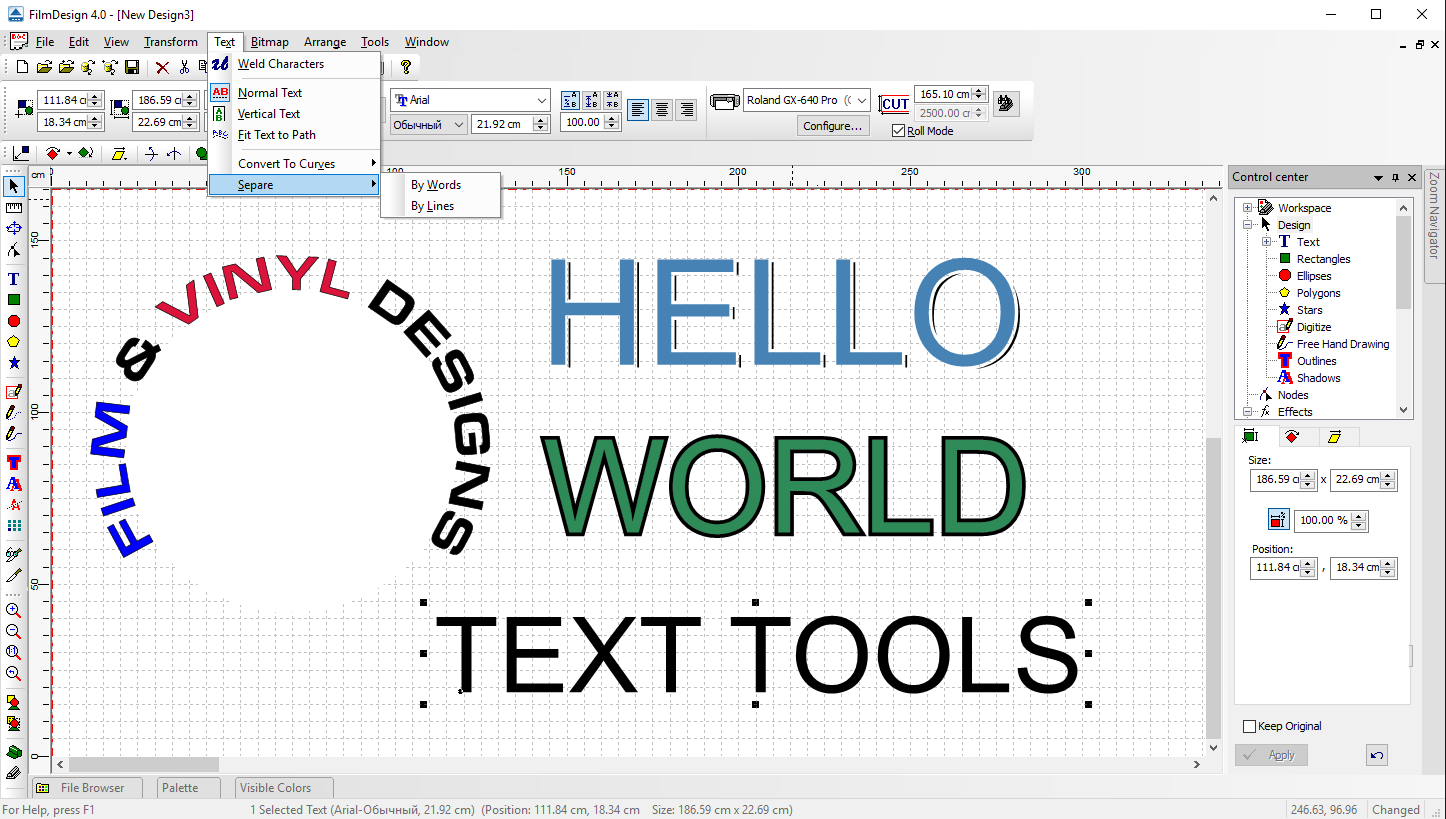Select the Text tool in left toolbar

(x=14, y=279)
